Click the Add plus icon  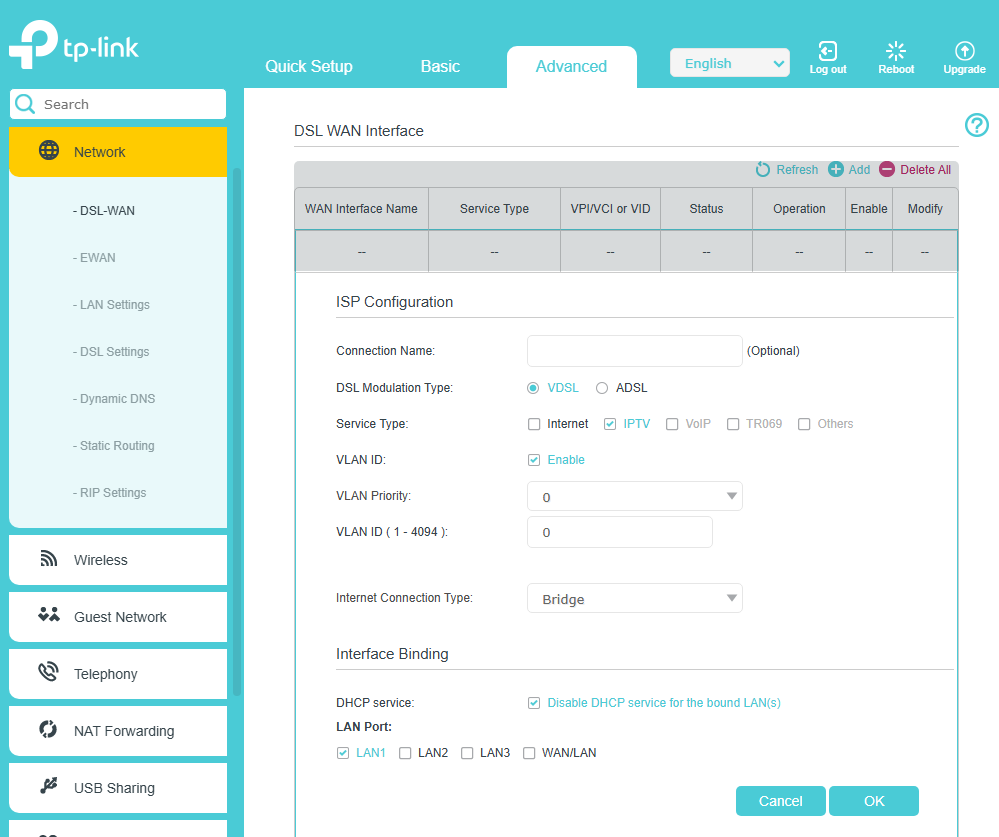[x=836, y=170]
